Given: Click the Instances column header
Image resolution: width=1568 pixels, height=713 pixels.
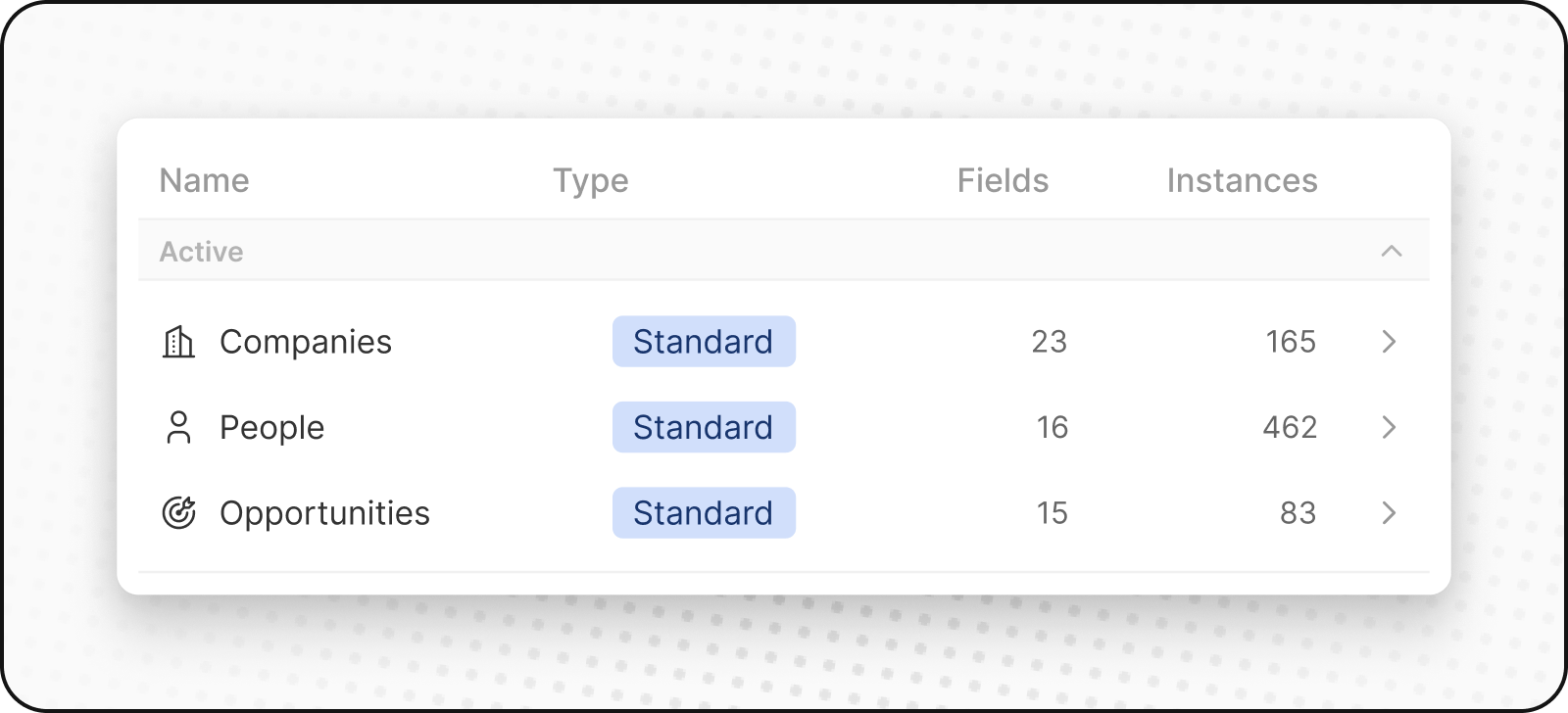Looking at the screenshot, I should (x=1242, y=180).
